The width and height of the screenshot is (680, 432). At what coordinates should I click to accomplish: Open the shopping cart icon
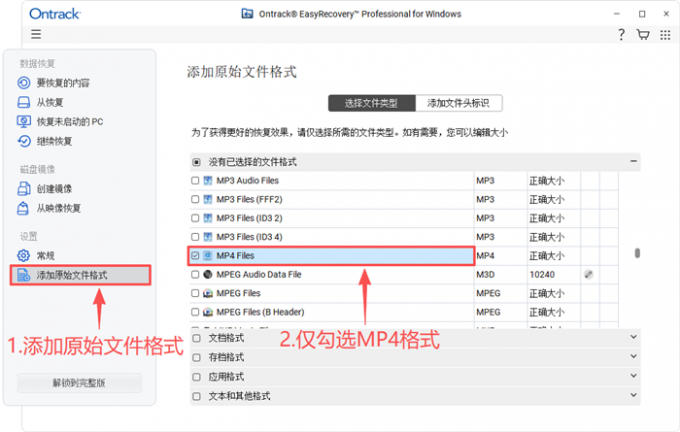click(x=643, y=34)
